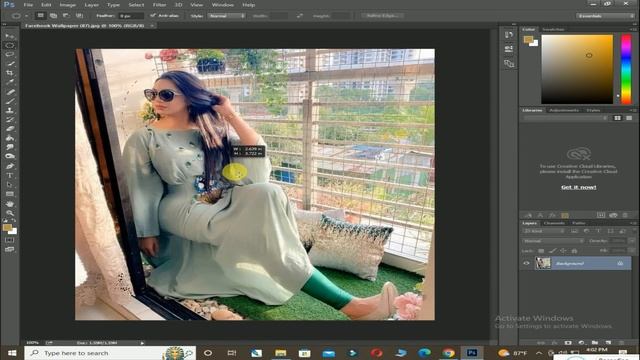
Task: Click Subtract from selection mode icon
Action: pos(66,16)
